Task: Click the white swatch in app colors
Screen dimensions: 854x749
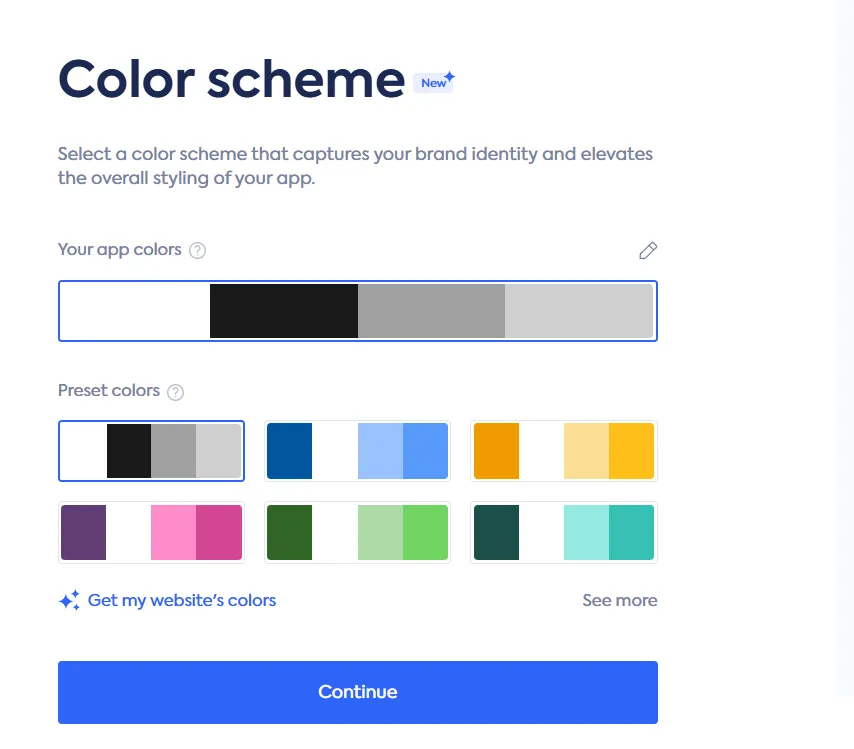Action: (136, 311)
